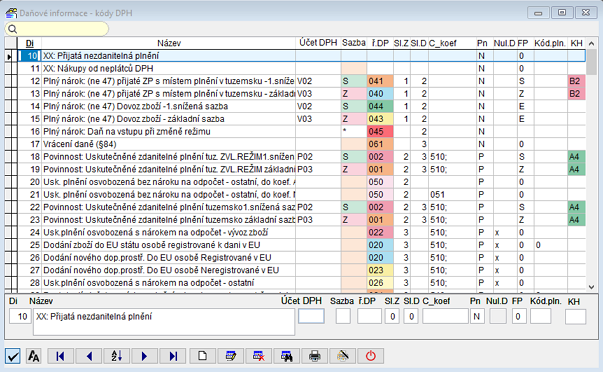Image resolution: width=603 pixels, height=372 pixels.
Task: Click the Účet DPH column header
Action: pos(318,43)
